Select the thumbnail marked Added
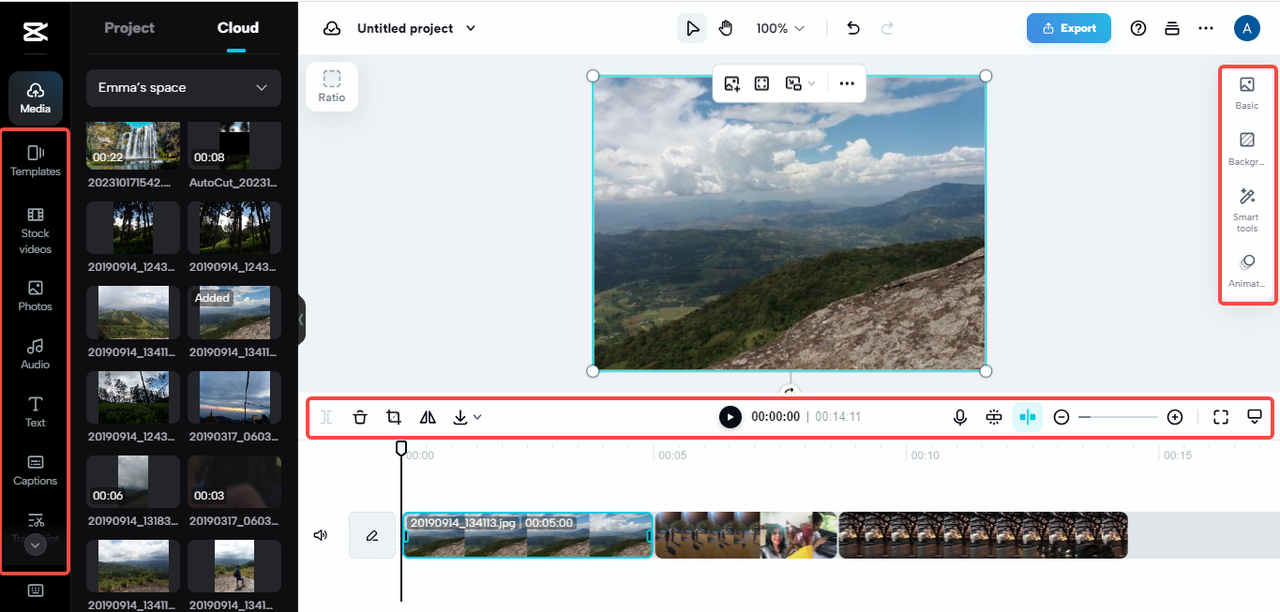This screenshot has width=1280, height=612. tap(235, 313)
